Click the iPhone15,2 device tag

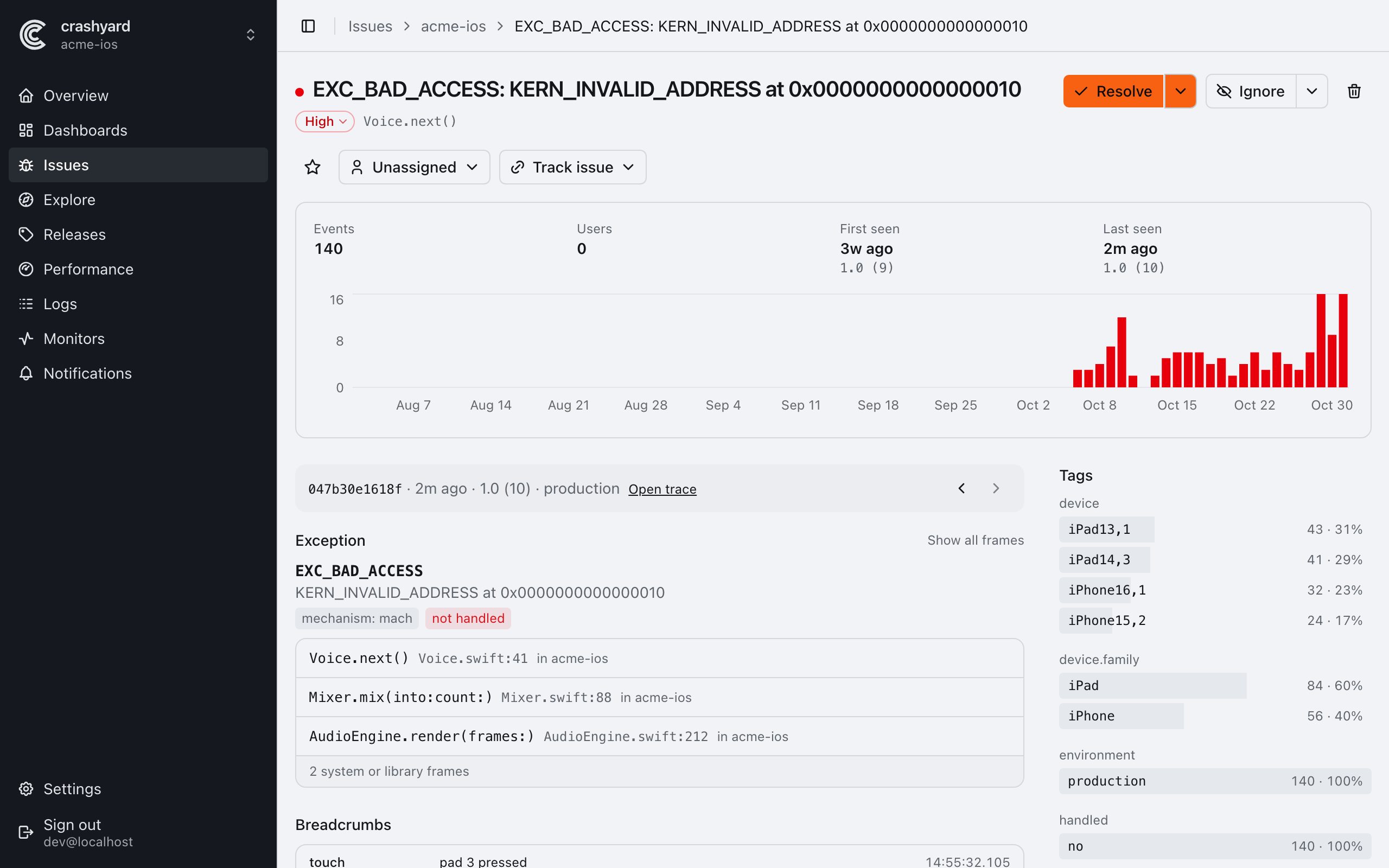[x=1215, y=621]
